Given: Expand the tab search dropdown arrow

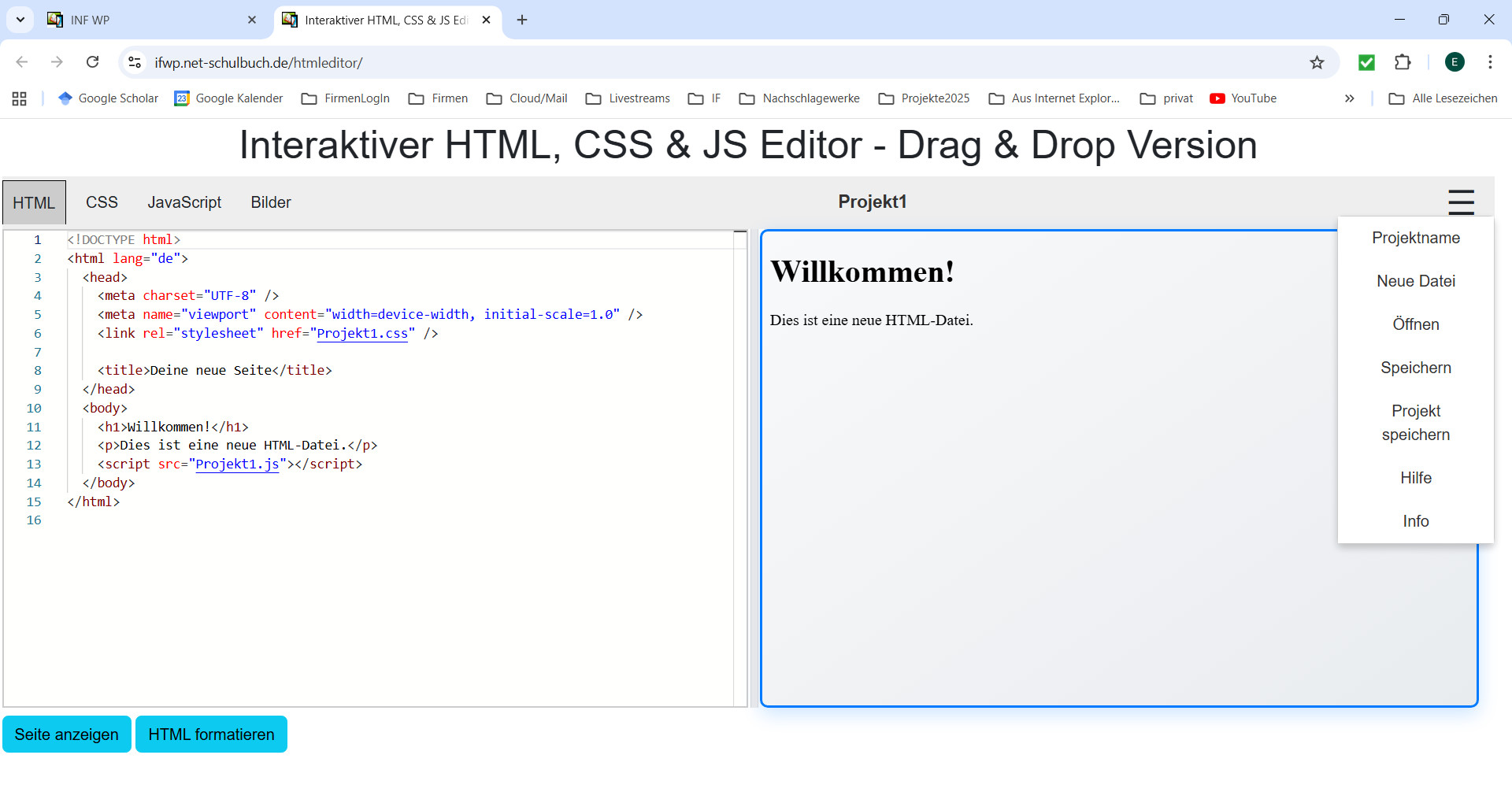Looking at the screenshot, I should (20, 20).
